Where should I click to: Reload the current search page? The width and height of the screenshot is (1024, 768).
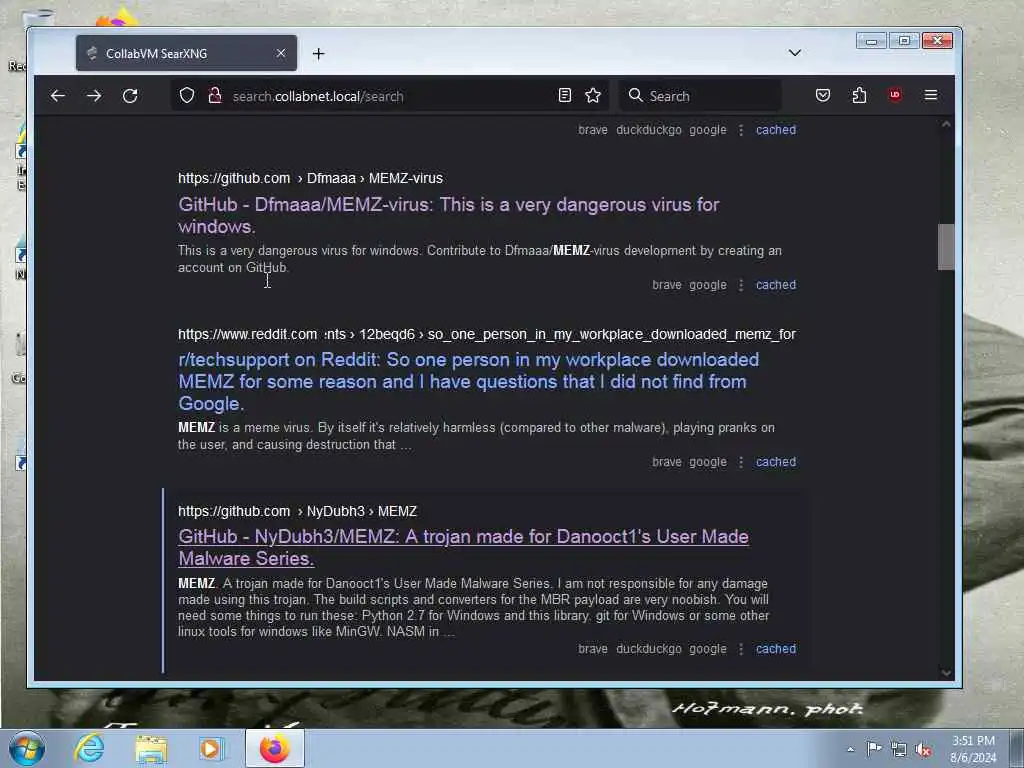pyautogui.click(x=130, y=96)
